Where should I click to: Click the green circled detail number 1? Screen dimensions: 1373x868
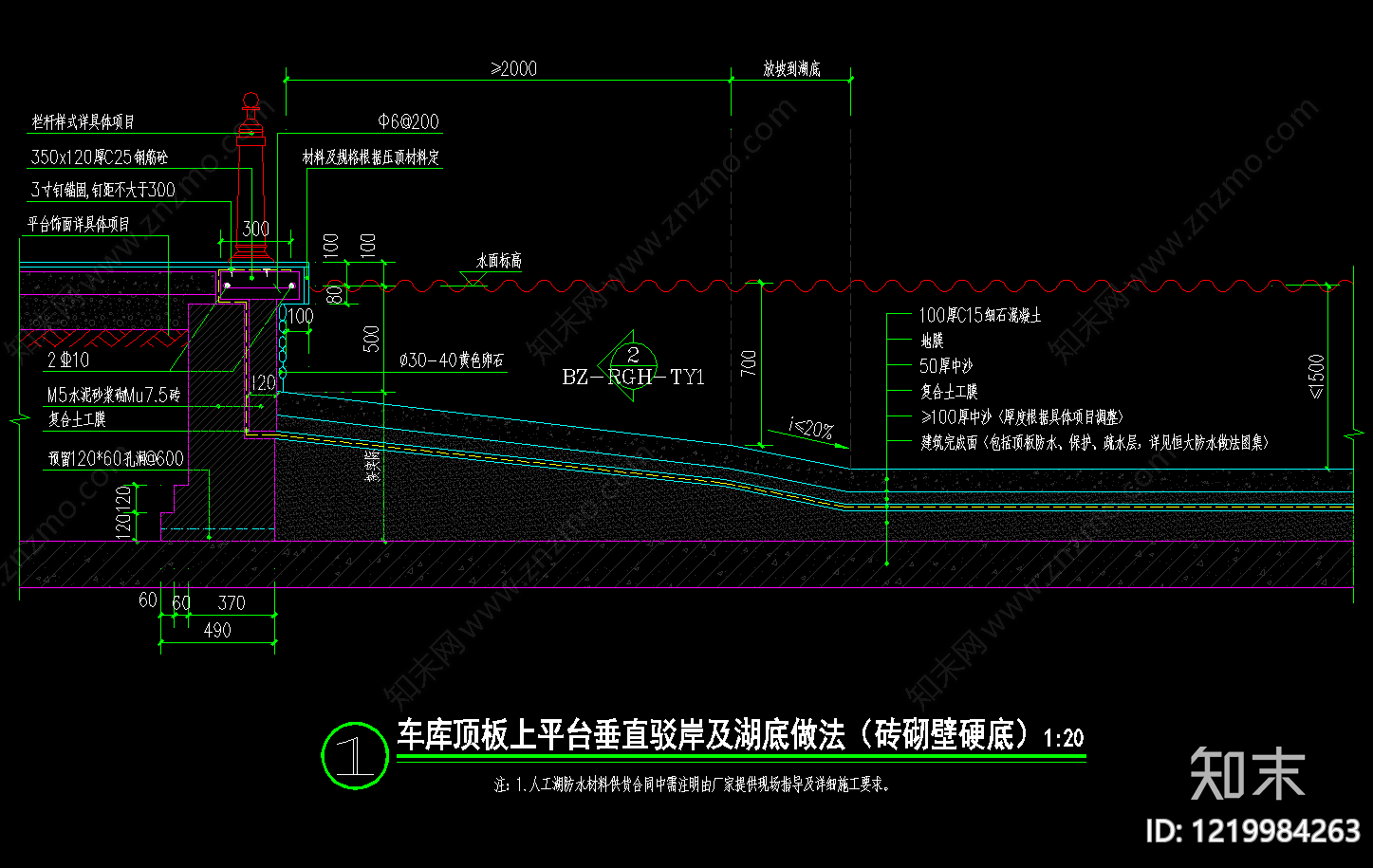click(x=355, y=755)
